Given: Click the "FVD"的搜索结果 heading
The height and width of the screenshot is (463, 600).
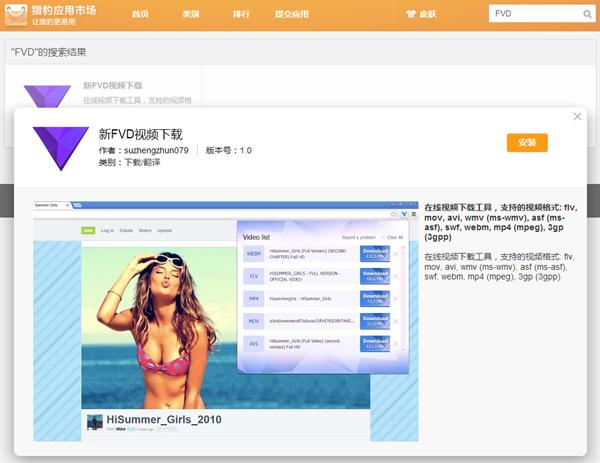Looking at the screenshot, I should pos(48,52).
